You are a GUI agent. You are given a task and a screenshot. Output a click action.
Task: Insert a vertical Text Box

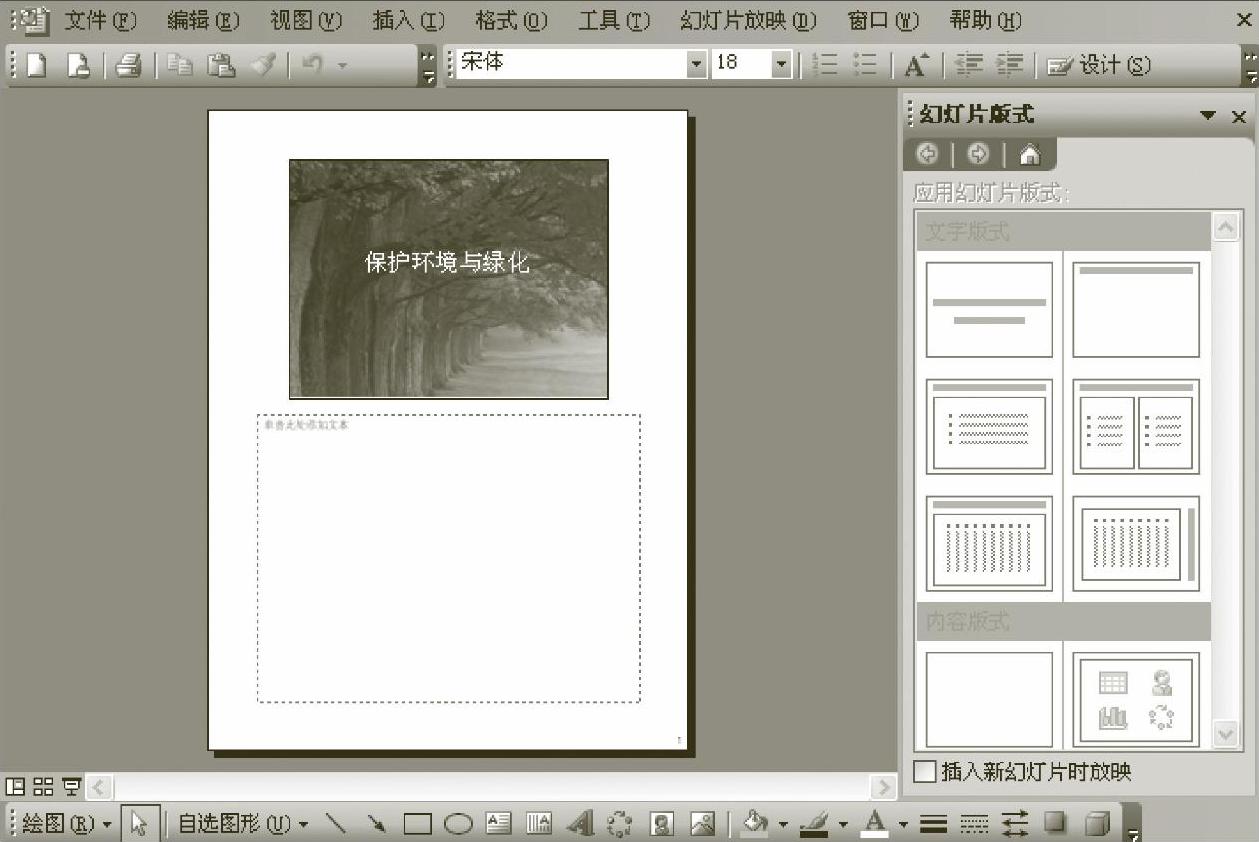tap(539, 824)
